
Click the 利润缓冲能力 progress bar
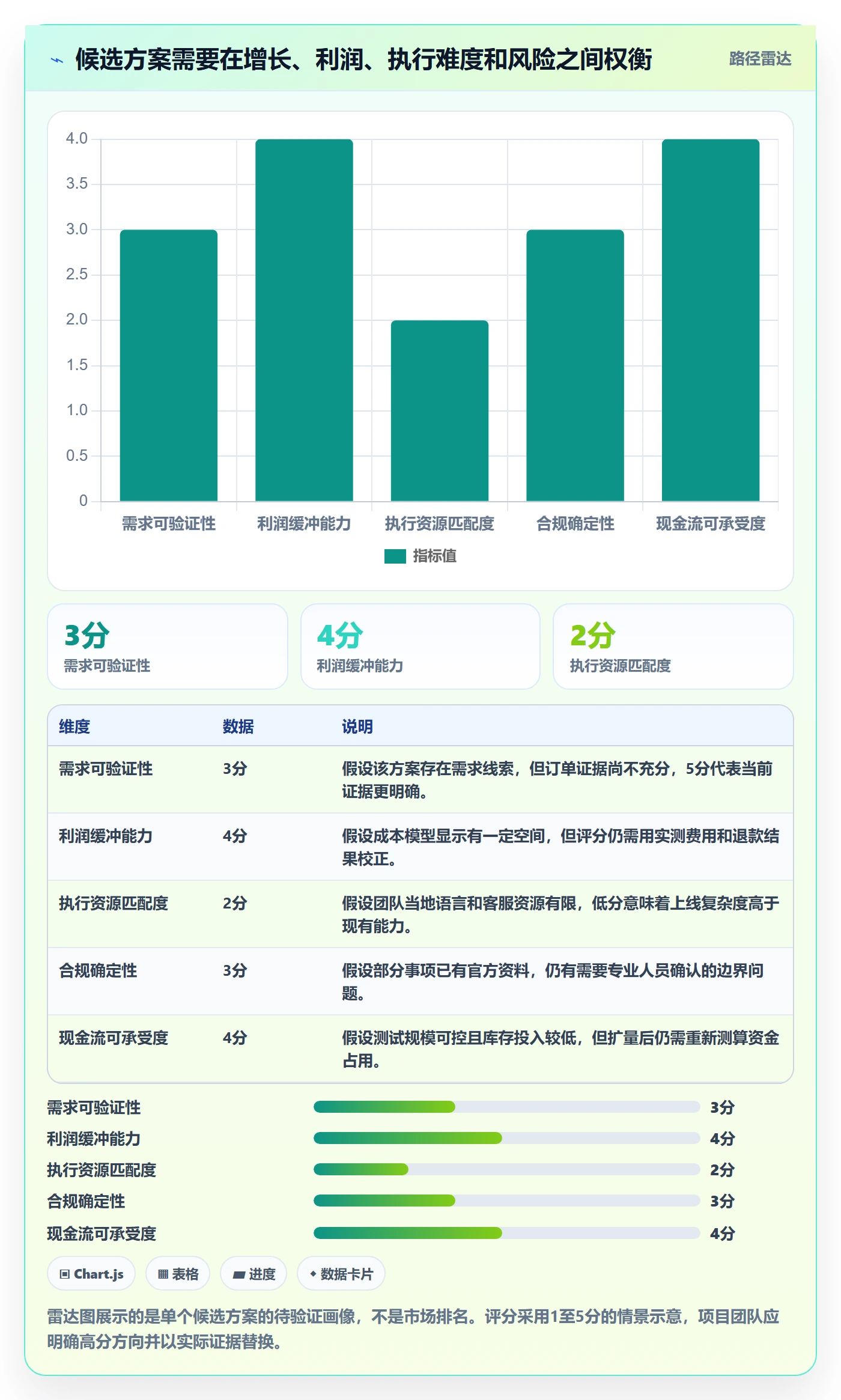[507, 1138]
